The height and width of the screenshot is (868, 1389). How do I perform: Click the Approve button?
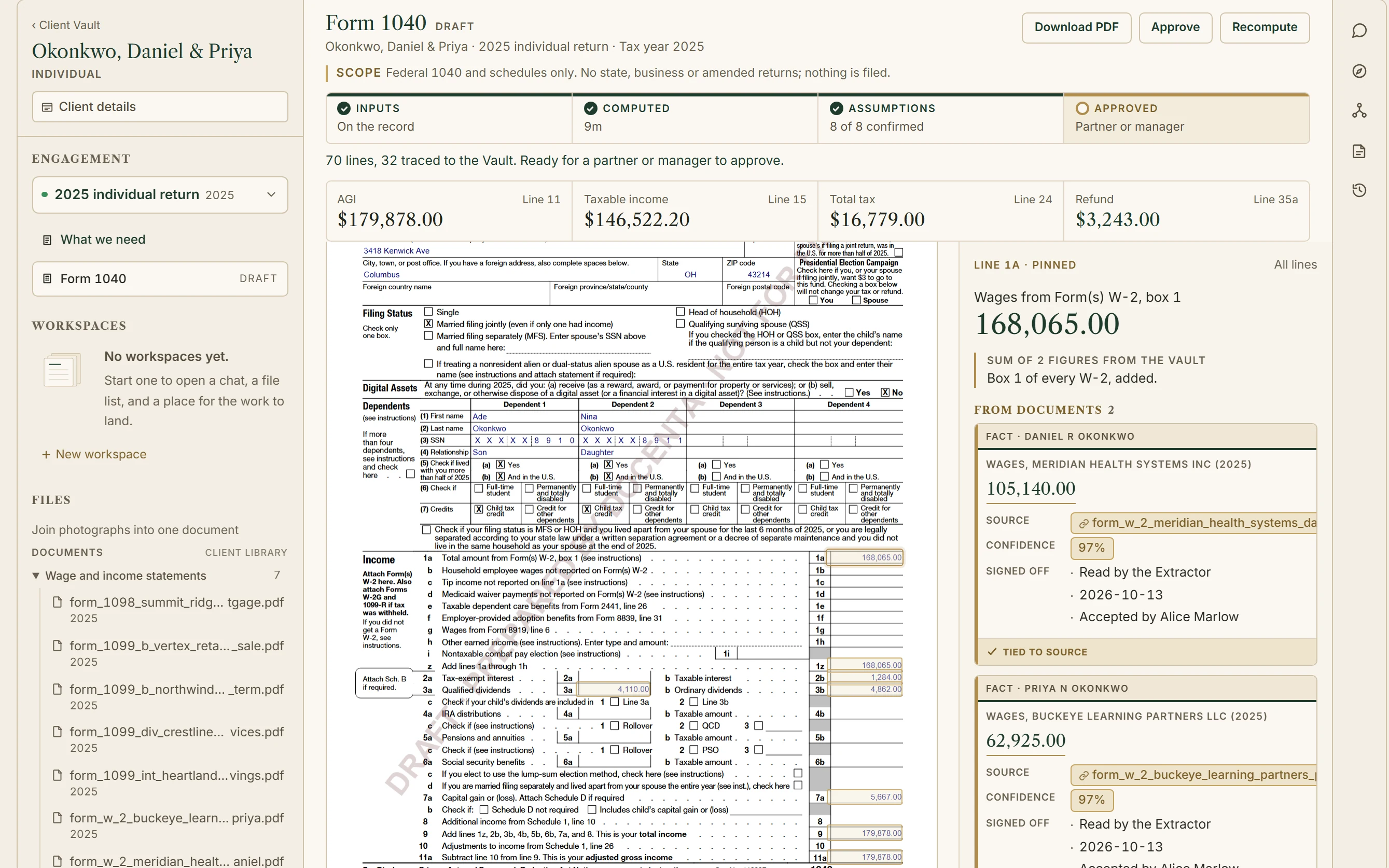coord(1175,27)
